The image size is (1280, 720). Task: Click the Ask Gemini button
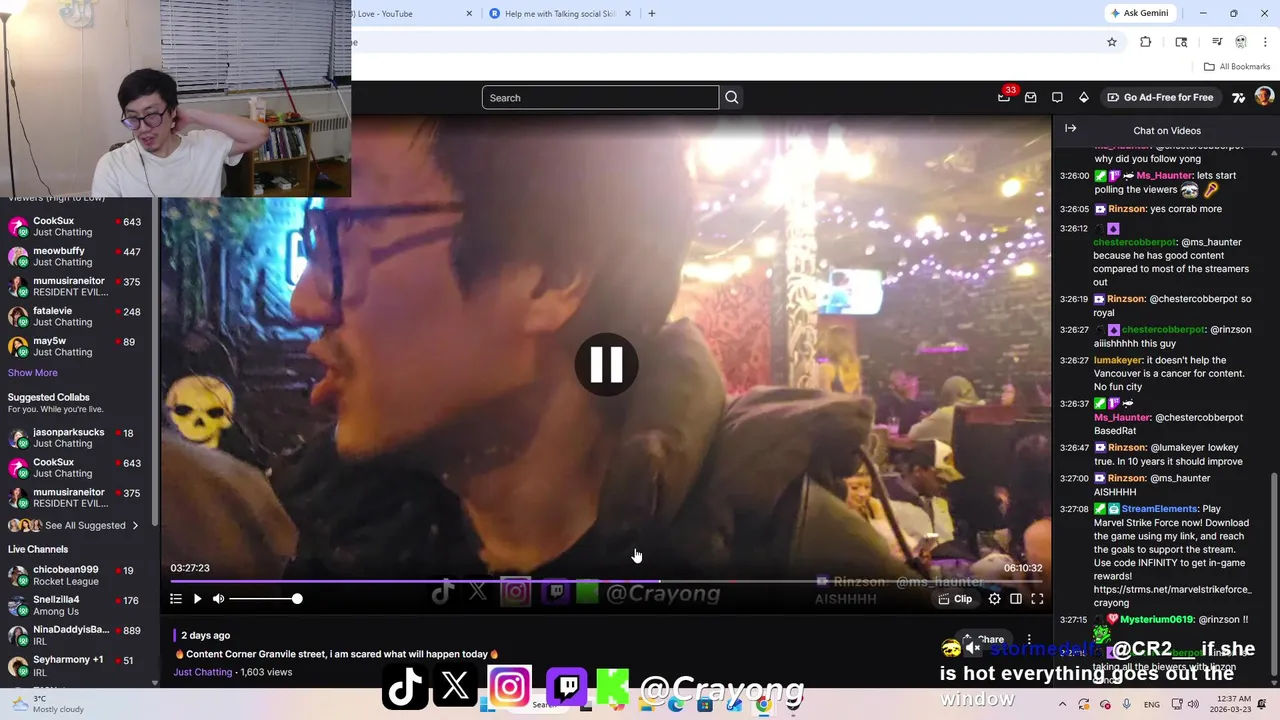pos(1139,13)
